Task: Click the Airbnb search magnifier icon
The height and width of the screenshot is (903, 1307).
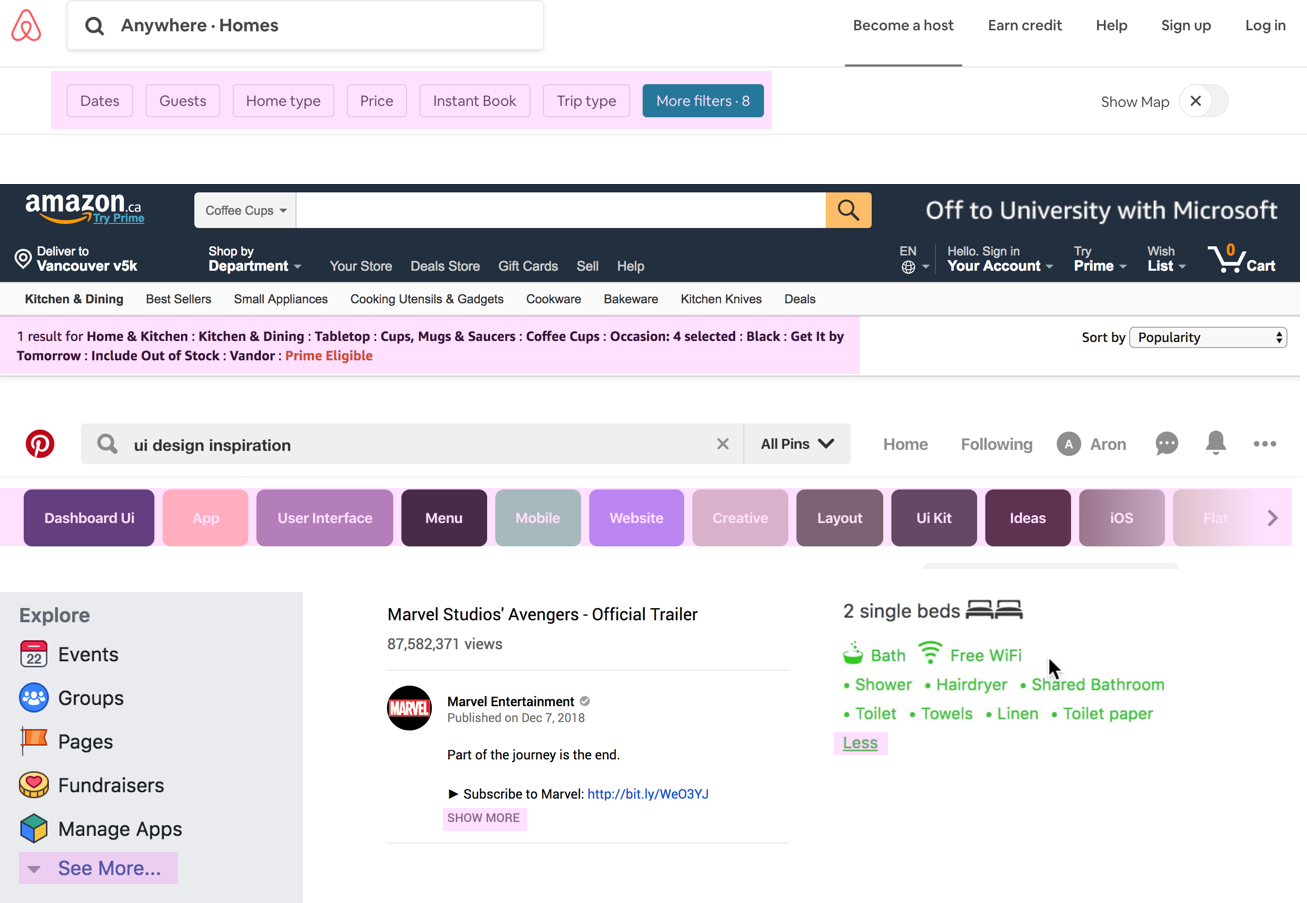Action: pyautogui.click(x=94, y=26)
